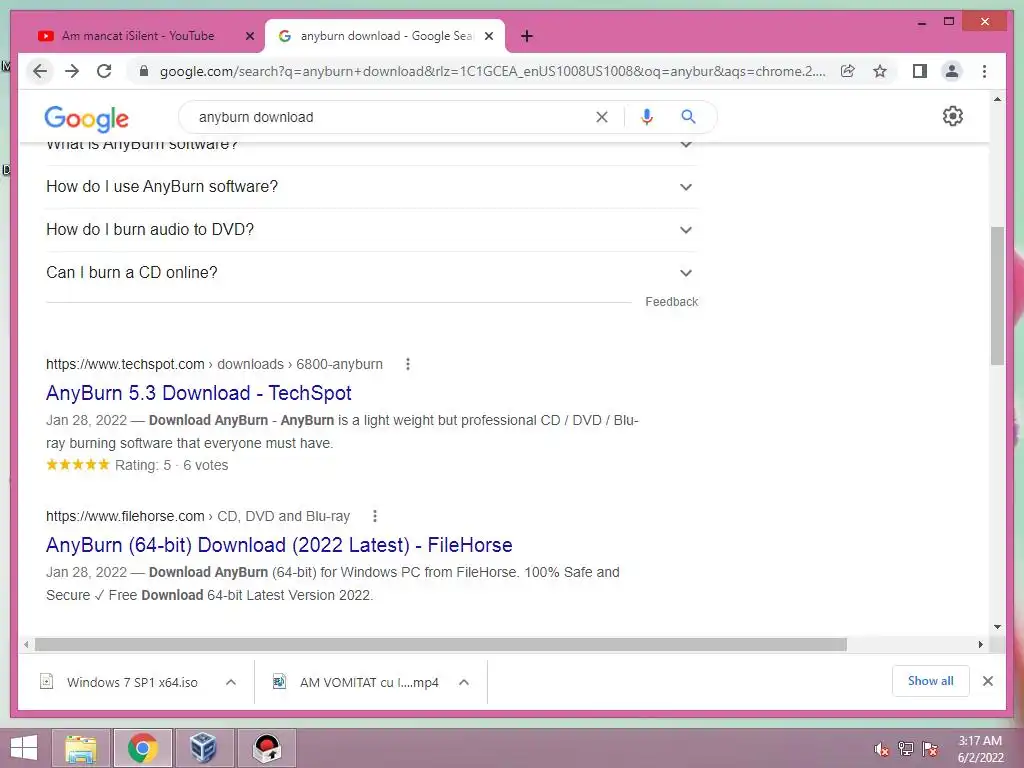Click the vertical scrollbar thumb

click(997, 296)
